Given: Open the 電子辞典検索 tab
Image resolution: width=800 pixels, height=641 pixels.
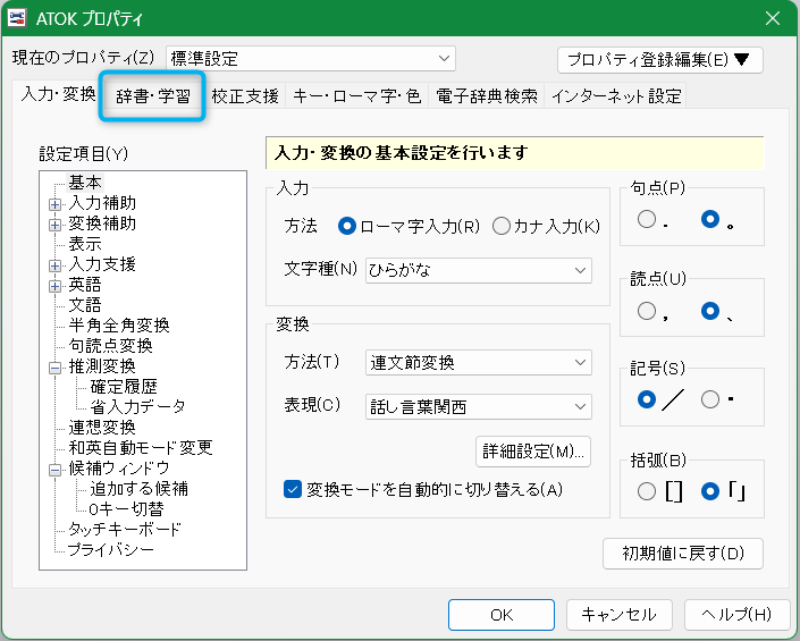Looking at the screenshot, I should click(x=486, y=96).
